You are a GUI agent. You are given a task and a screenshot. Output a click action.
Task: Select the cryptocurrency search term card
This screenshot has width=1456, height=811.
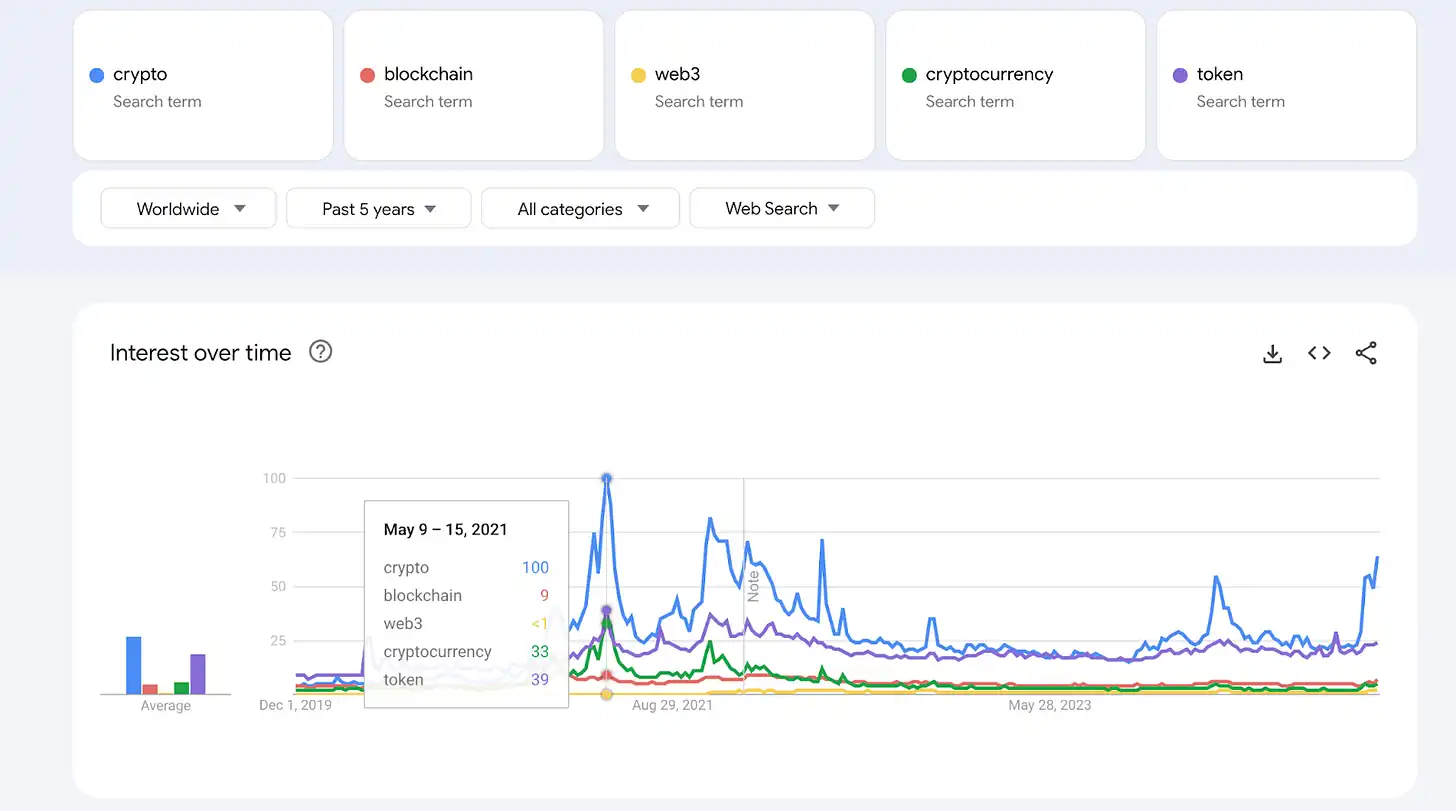click(x=1015, y=86)
